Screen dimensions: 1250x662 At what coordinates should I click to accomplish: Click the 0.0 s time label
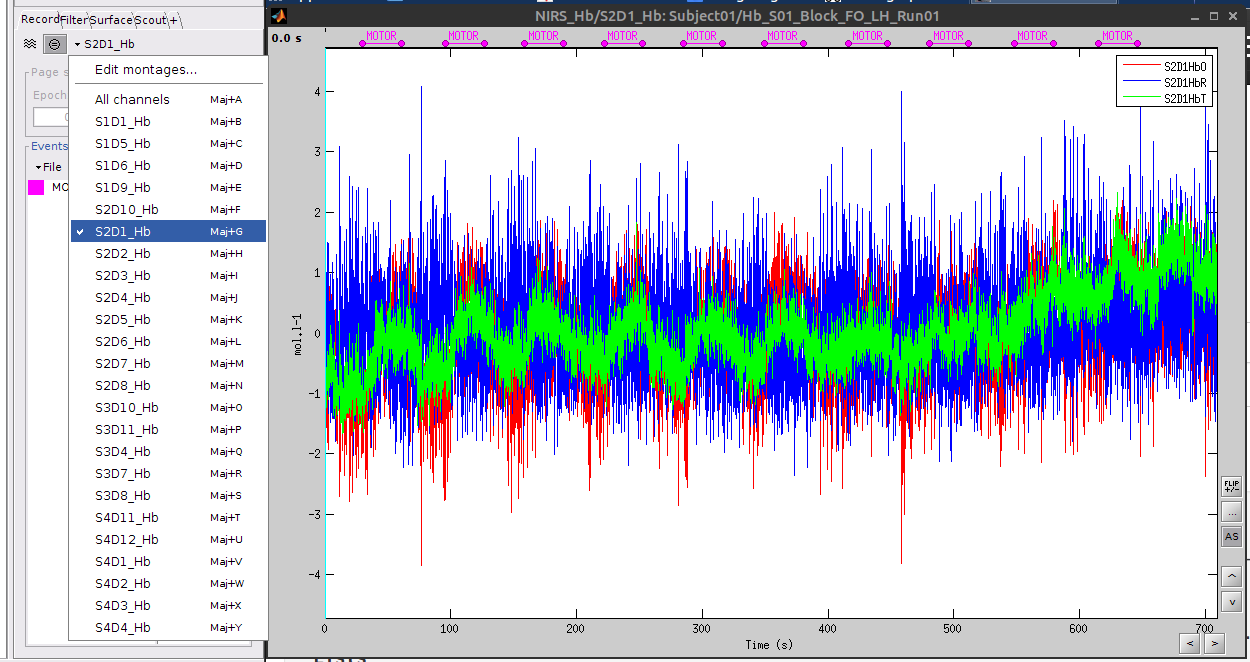pyautogui.click(x=287, y=38)
